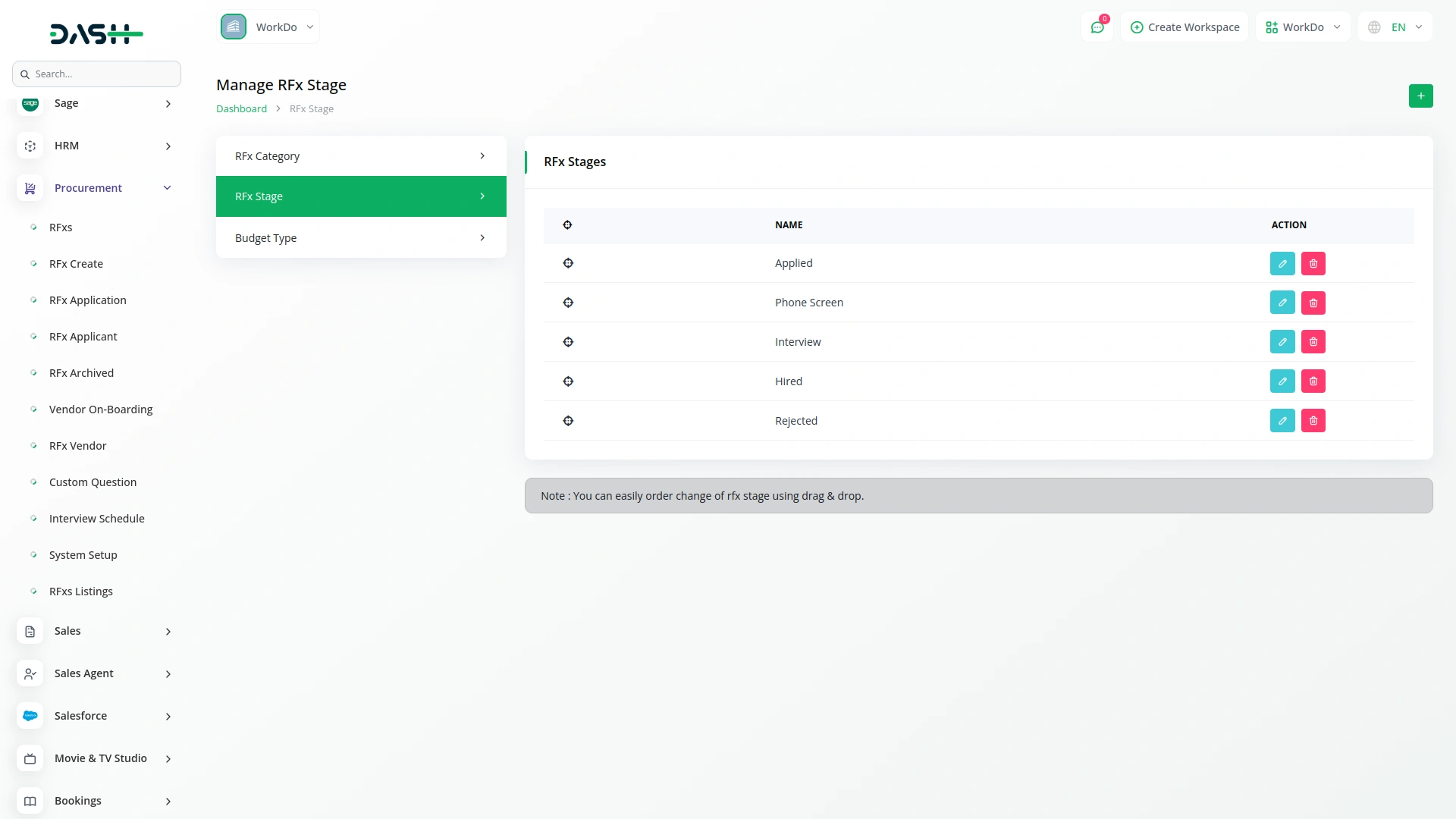Image resolution: width=1456 pixels, height=819 pixels.
Task: Edit the Rejected stage
Action: click(1282, 421)
